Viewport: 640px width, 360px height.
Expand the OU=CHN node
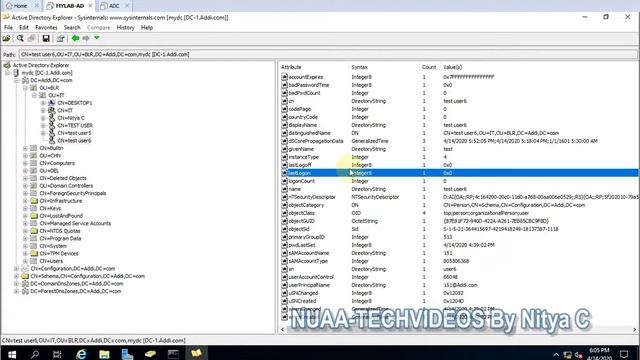point(25,156)
